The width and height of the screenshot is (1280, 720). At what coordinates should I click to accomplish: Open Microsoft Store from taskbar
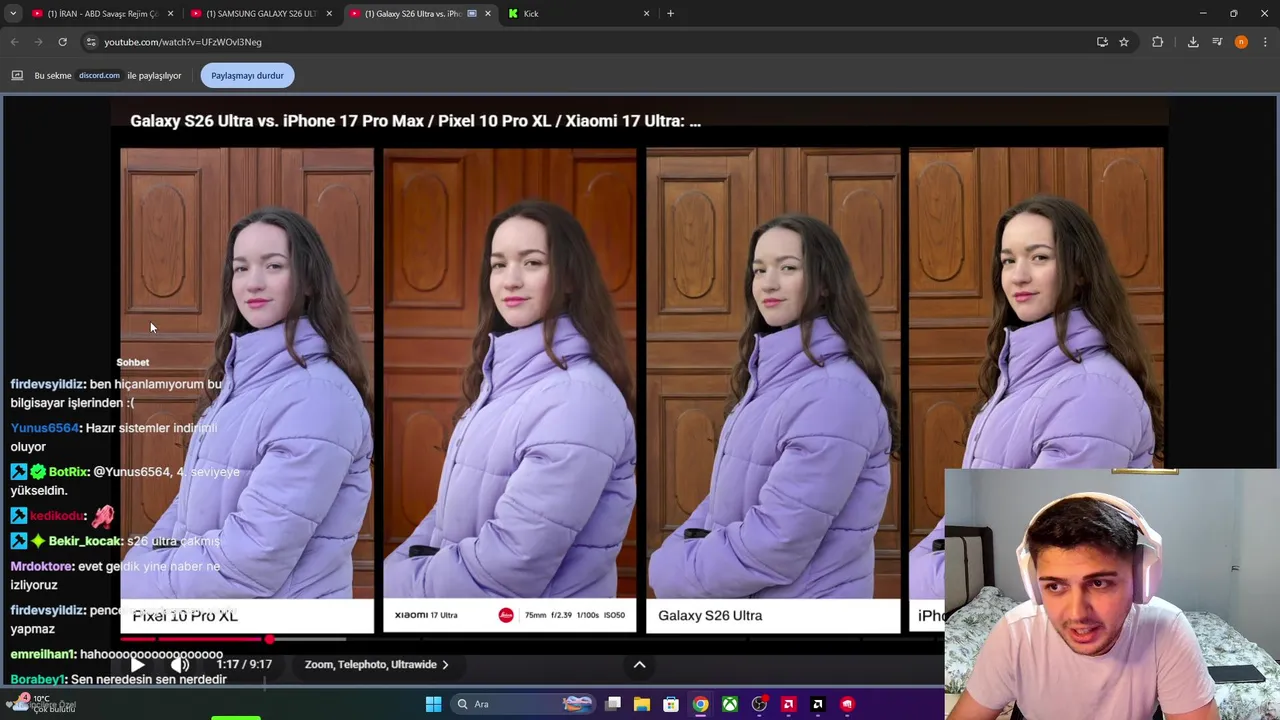pyautogui.click(x=671, y=704)
